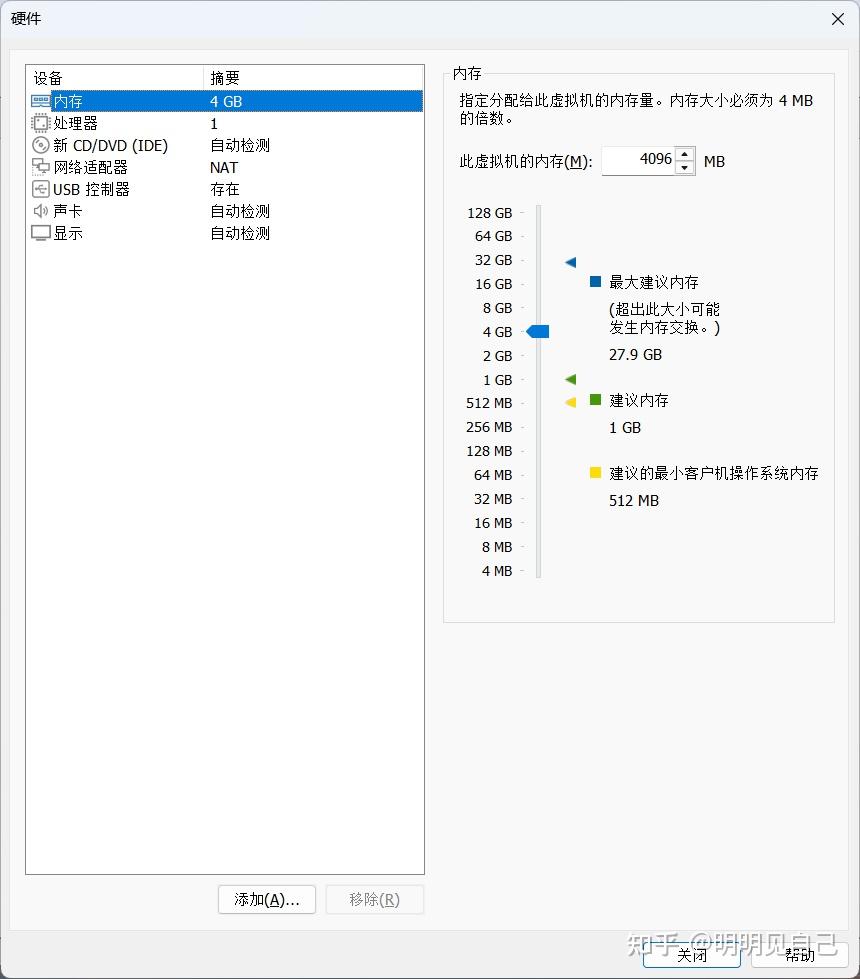The image size is (860, 979).
Task: Select the 内存 device icon
Action: coord(40,101)
